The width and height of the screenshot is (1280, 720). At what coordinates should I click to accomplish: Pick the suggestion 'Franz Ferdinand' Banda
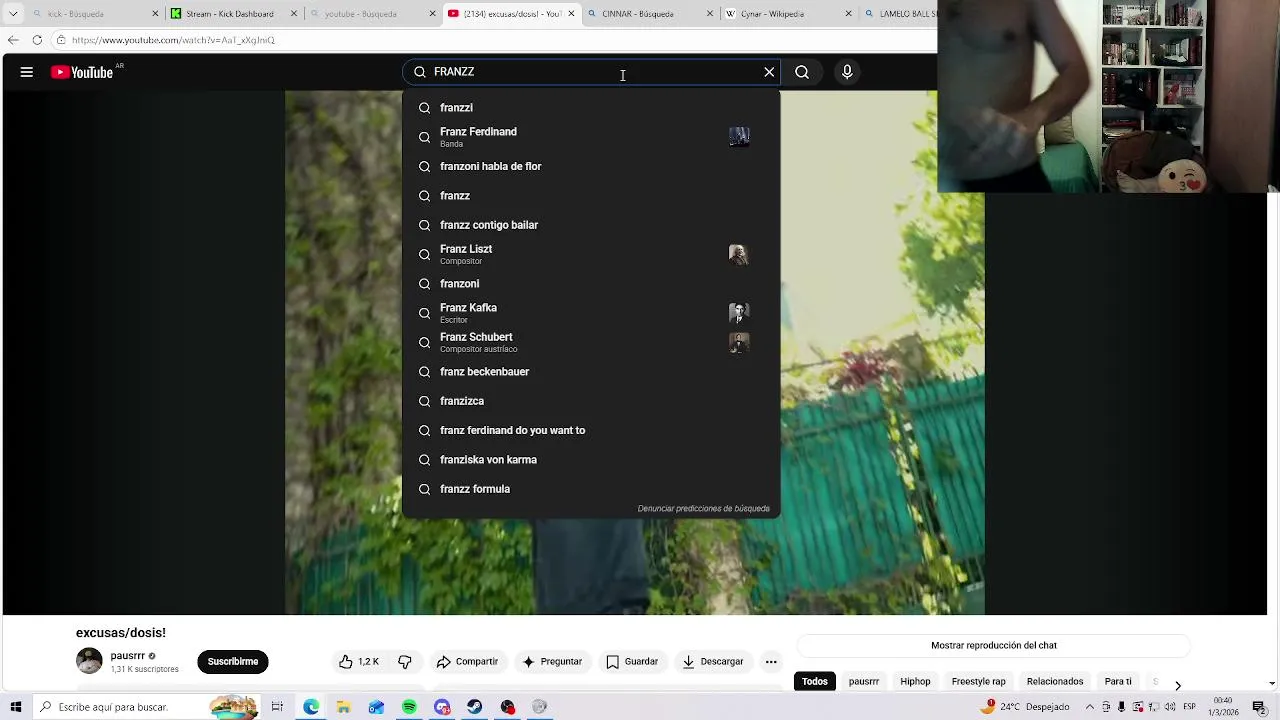[591, 137]
